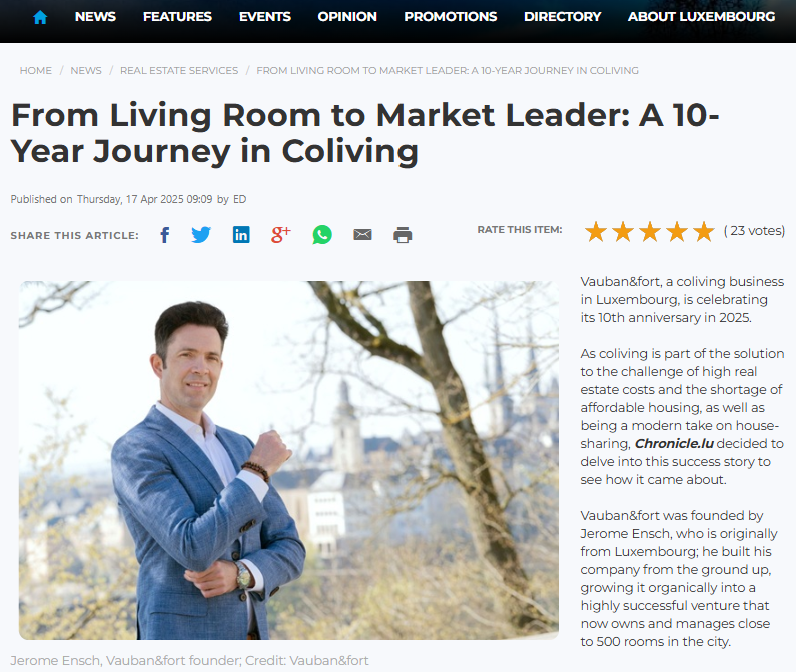Rate the article three stars

650,231
